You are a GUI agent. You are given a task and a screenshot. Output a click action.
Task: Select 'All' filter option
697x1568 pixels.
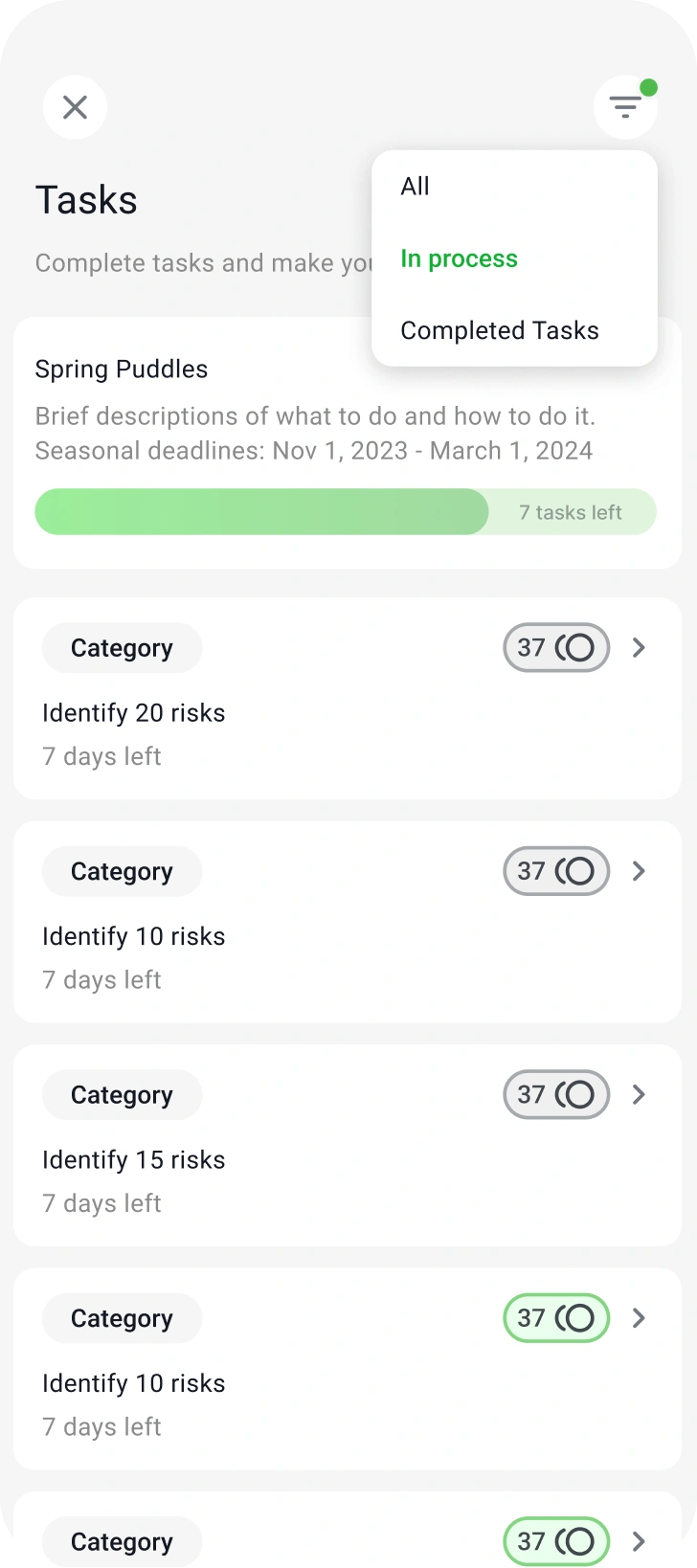point(416,187)
